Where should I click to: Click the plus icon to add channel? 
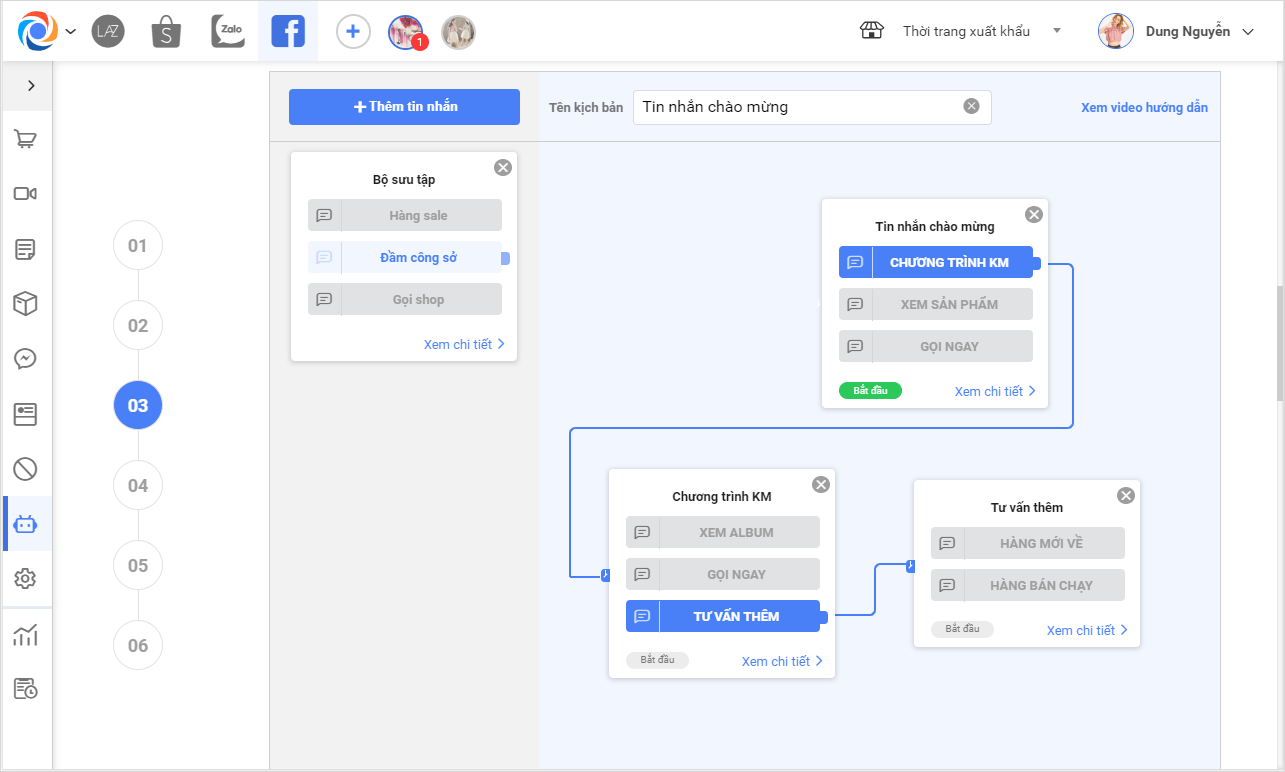pos(352,32)
